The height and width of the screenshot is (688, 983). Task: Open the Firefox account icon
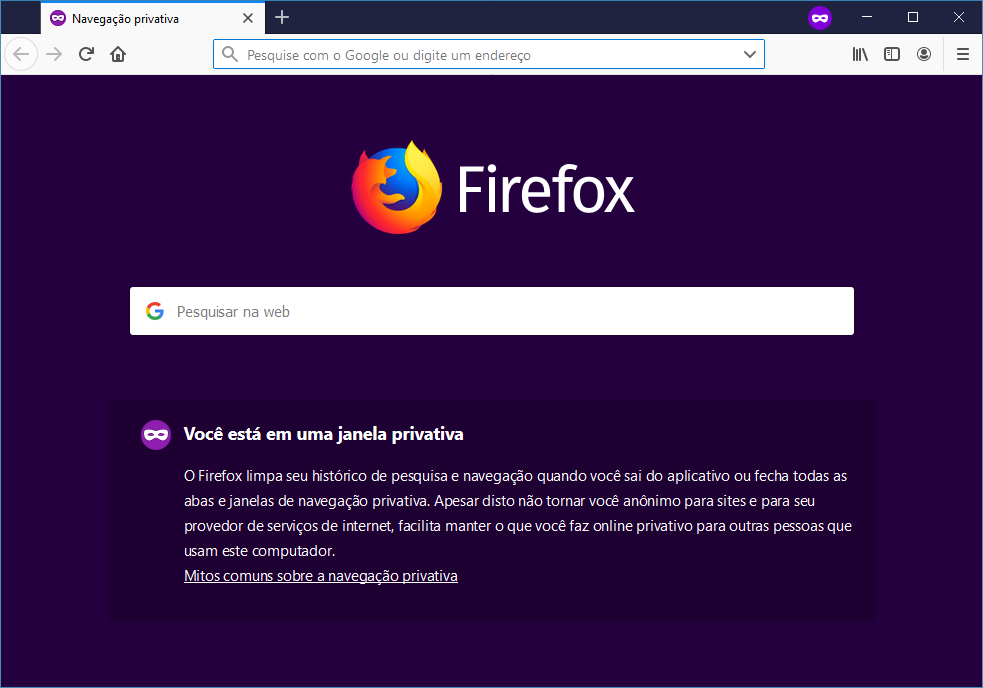point(923,55)
